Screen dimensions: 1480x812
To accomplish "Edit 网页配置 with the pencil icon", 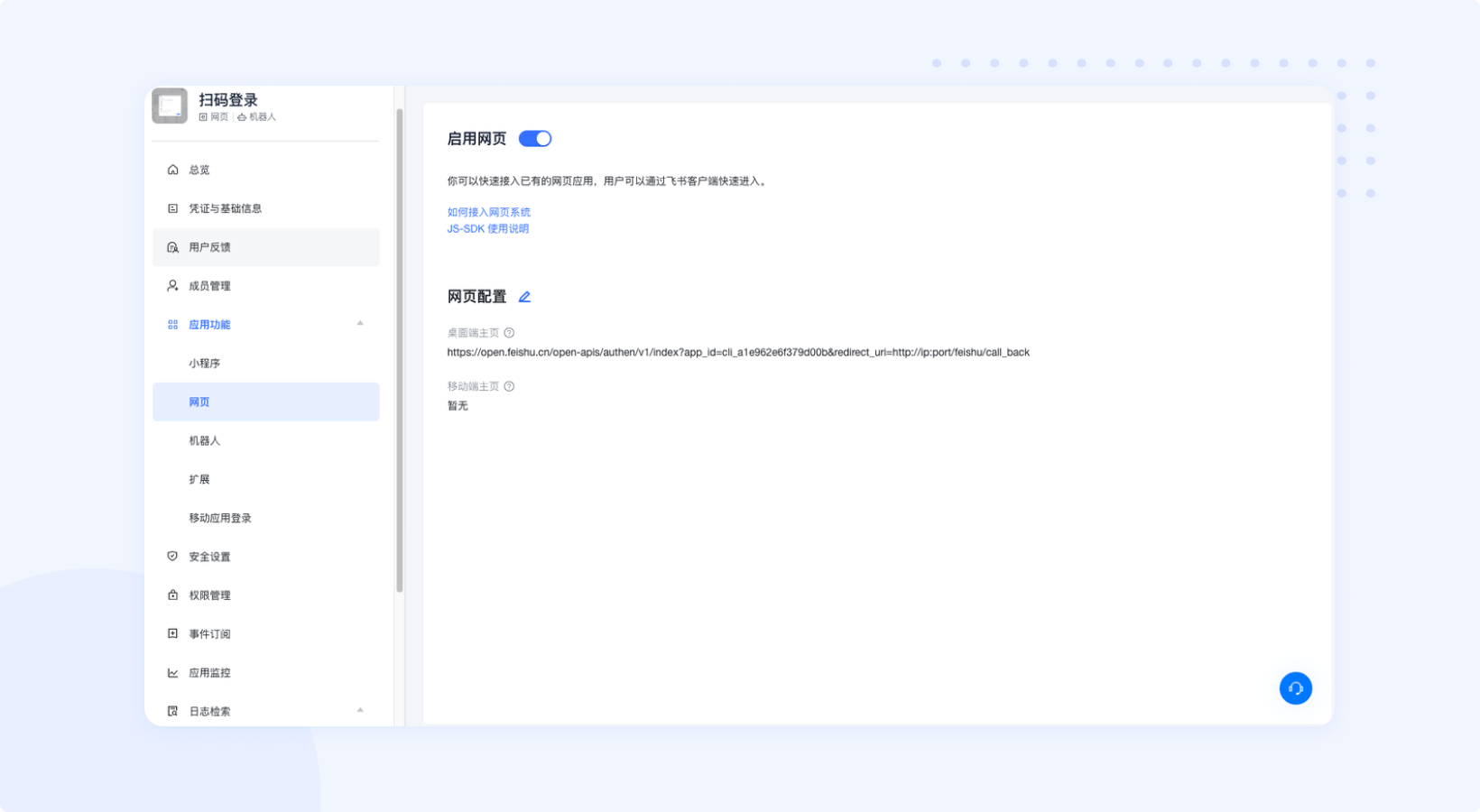I will click(524, 297).
